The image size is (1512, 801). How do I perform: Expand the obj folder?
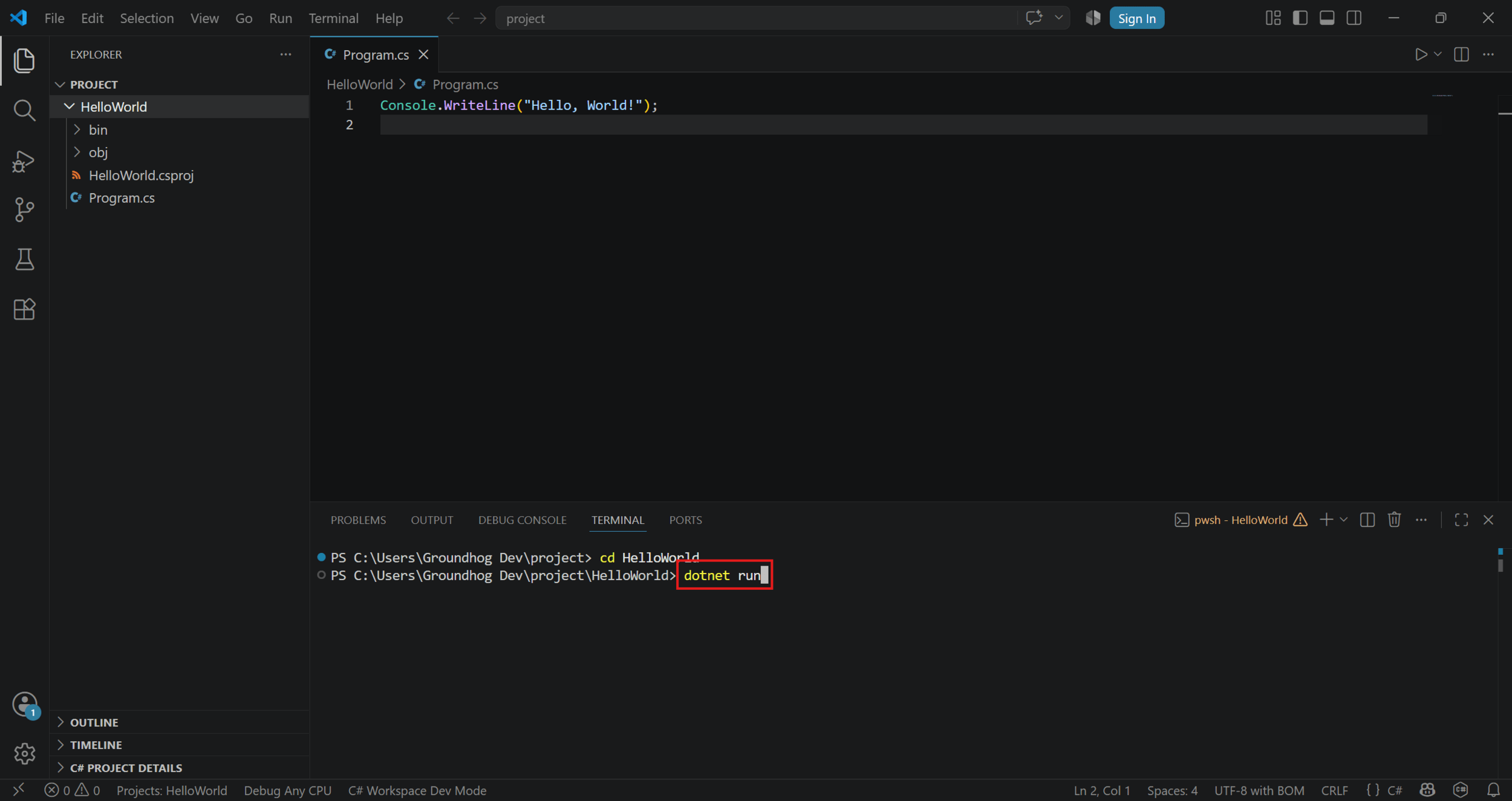(179, 152)
